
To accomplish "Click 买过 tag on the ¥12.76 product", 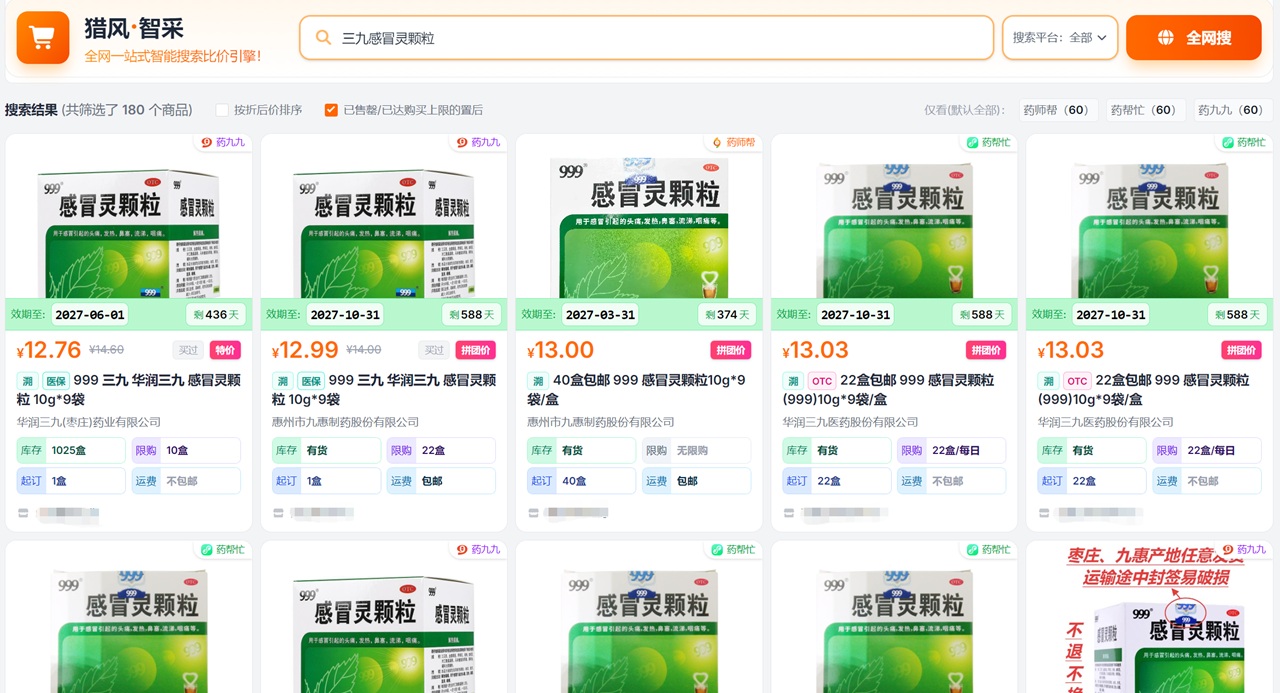I will pyautogui.click(x=188, y=350).
